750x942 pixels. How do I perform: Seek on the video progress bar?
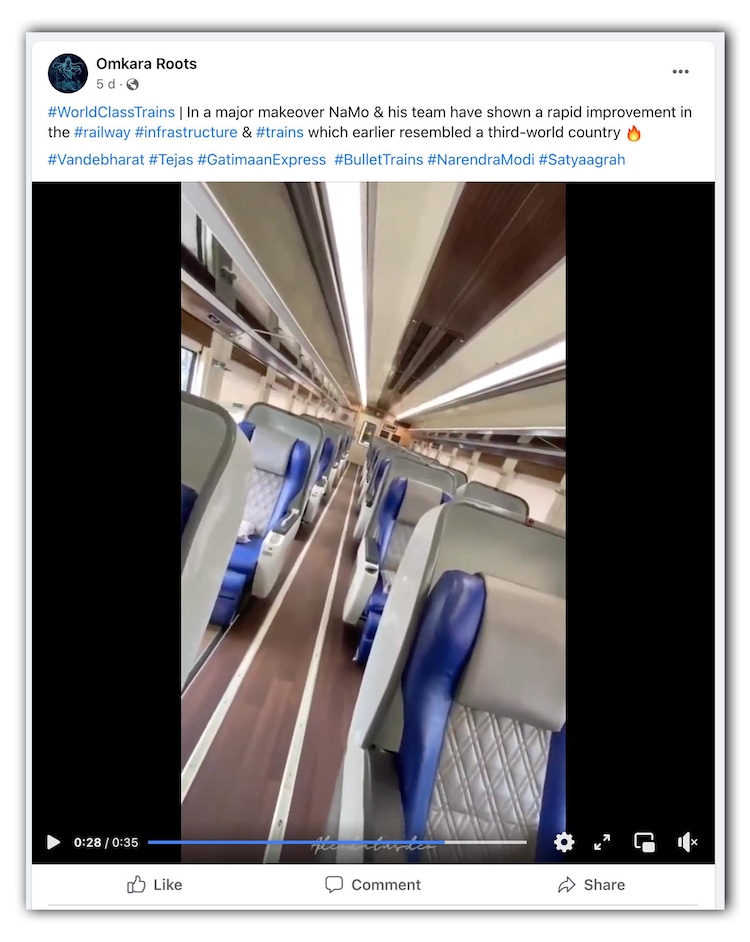337,842
